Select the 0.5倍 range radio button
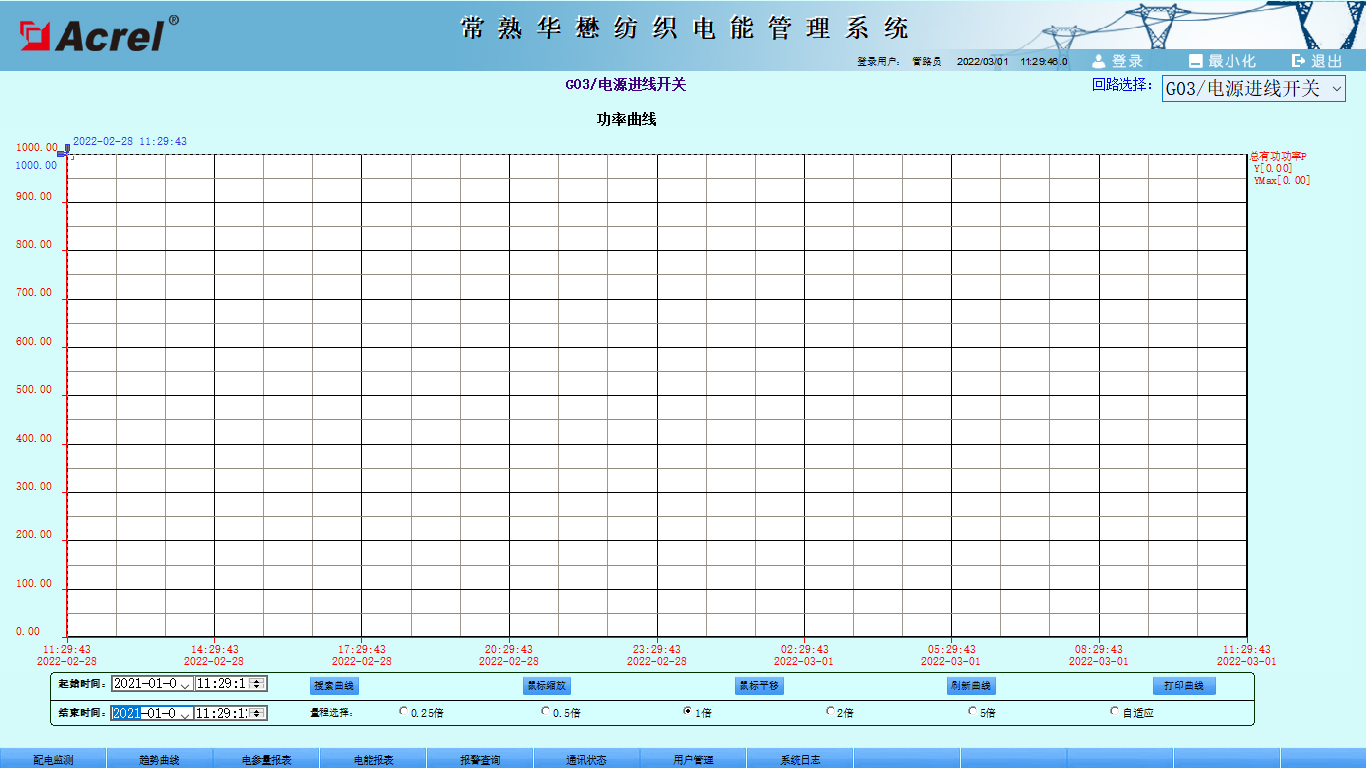The image size is (1366, 768). [x=545, y=712]
